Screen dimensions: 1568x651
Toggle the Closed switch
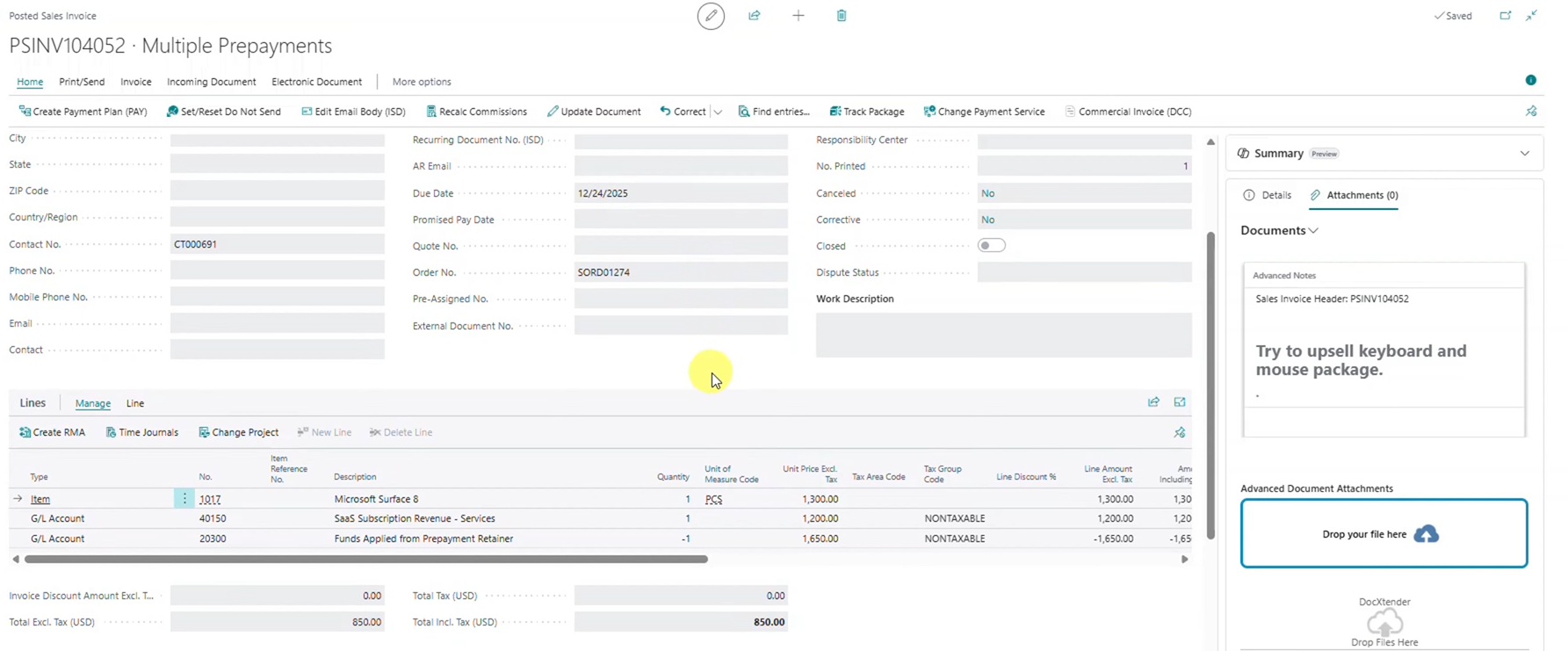tap(992, 246)
